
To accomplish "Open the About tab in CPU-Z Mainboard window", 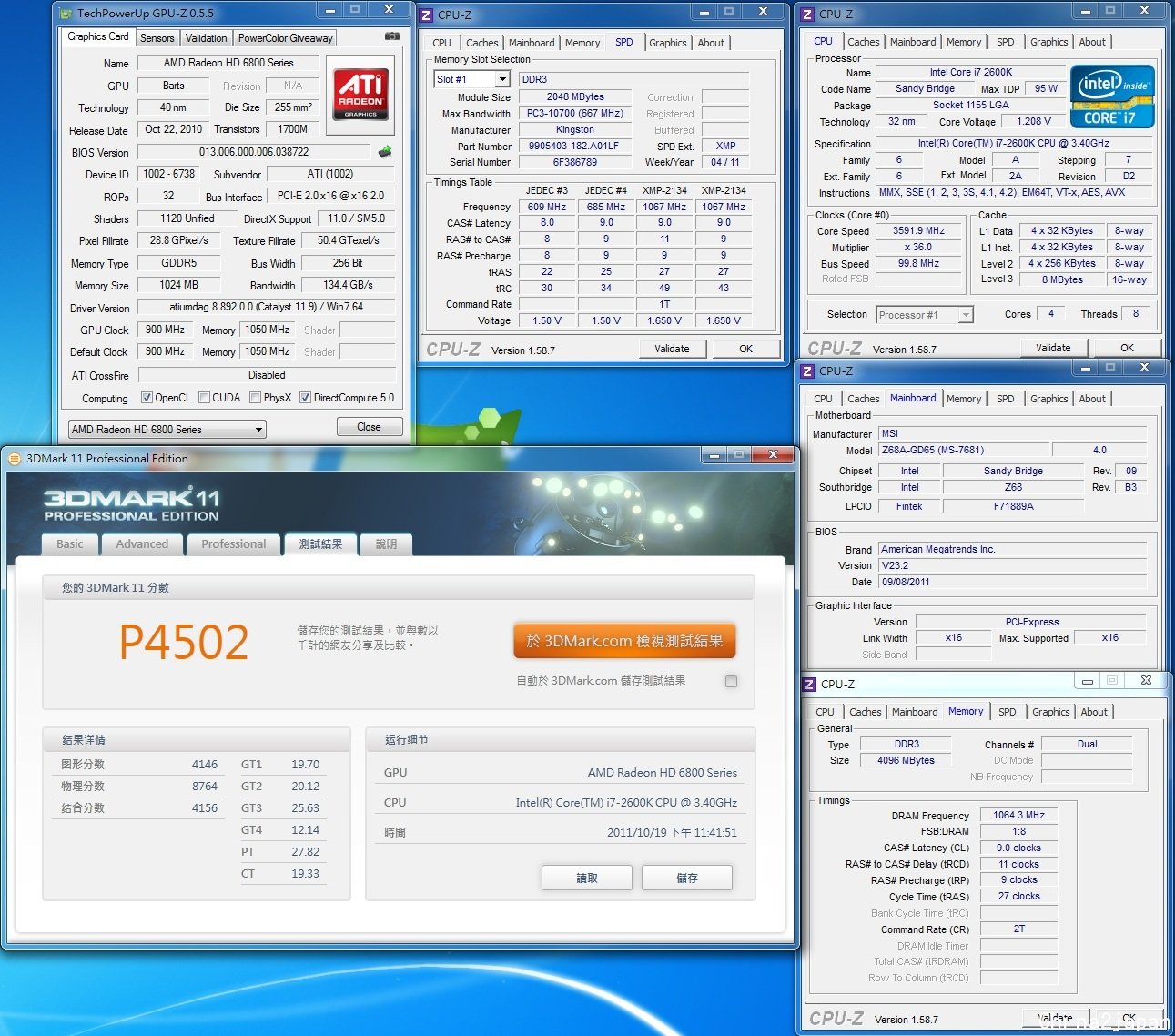I will 1093,399.
